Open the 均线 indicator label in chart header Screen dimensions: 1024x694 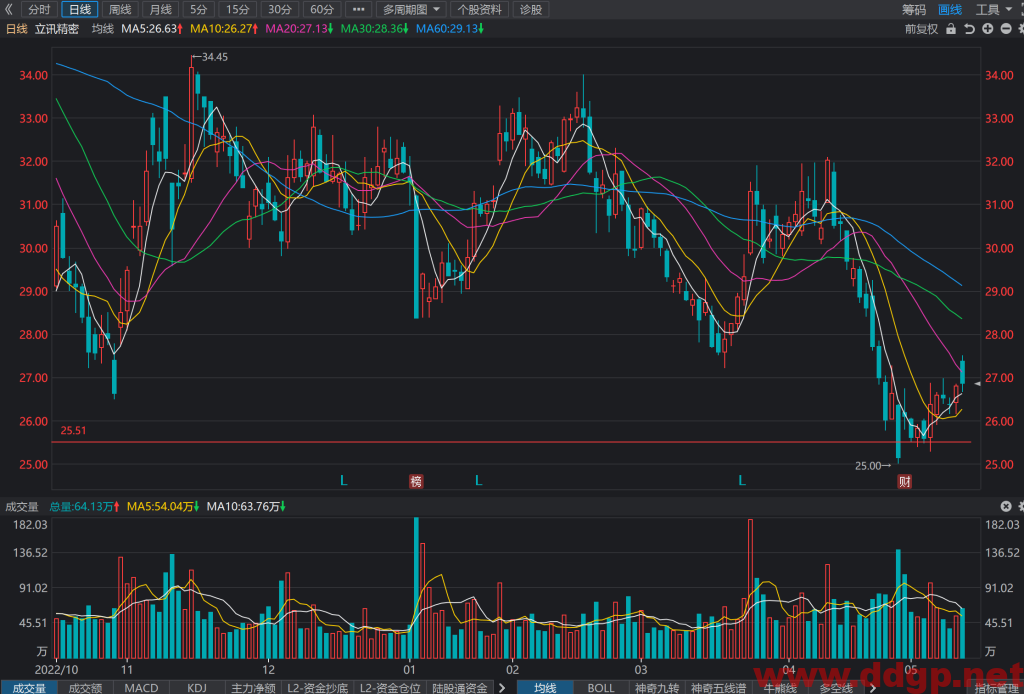[103, 29]
